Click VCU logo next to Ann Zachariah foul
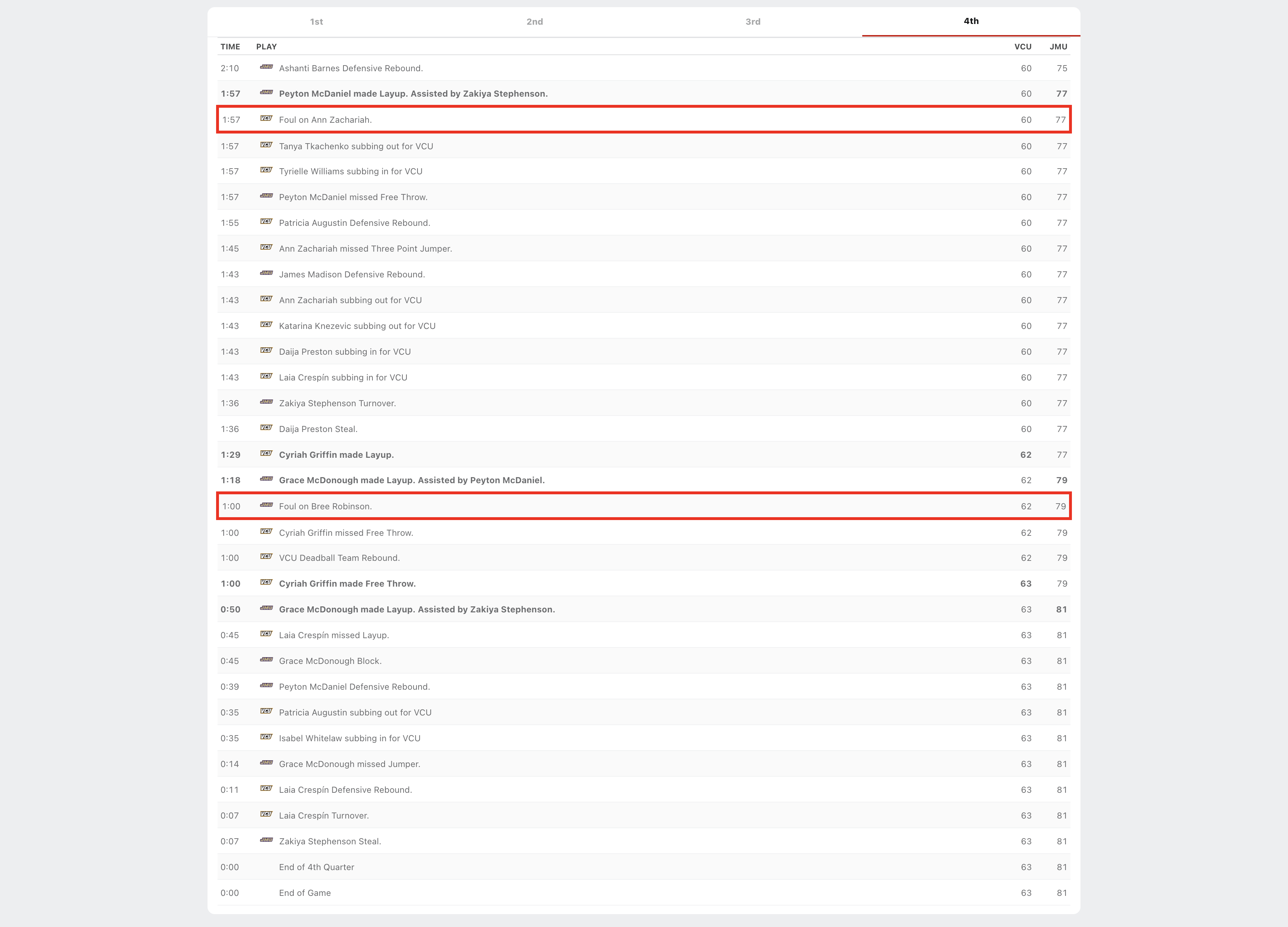1288x927 pixels. coord(266,119)
